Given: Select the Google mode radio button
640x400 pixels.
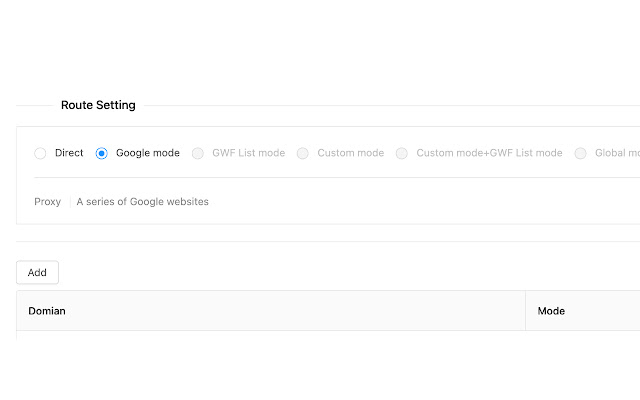Looking at the screenshot, I should (x=102, y=153).
